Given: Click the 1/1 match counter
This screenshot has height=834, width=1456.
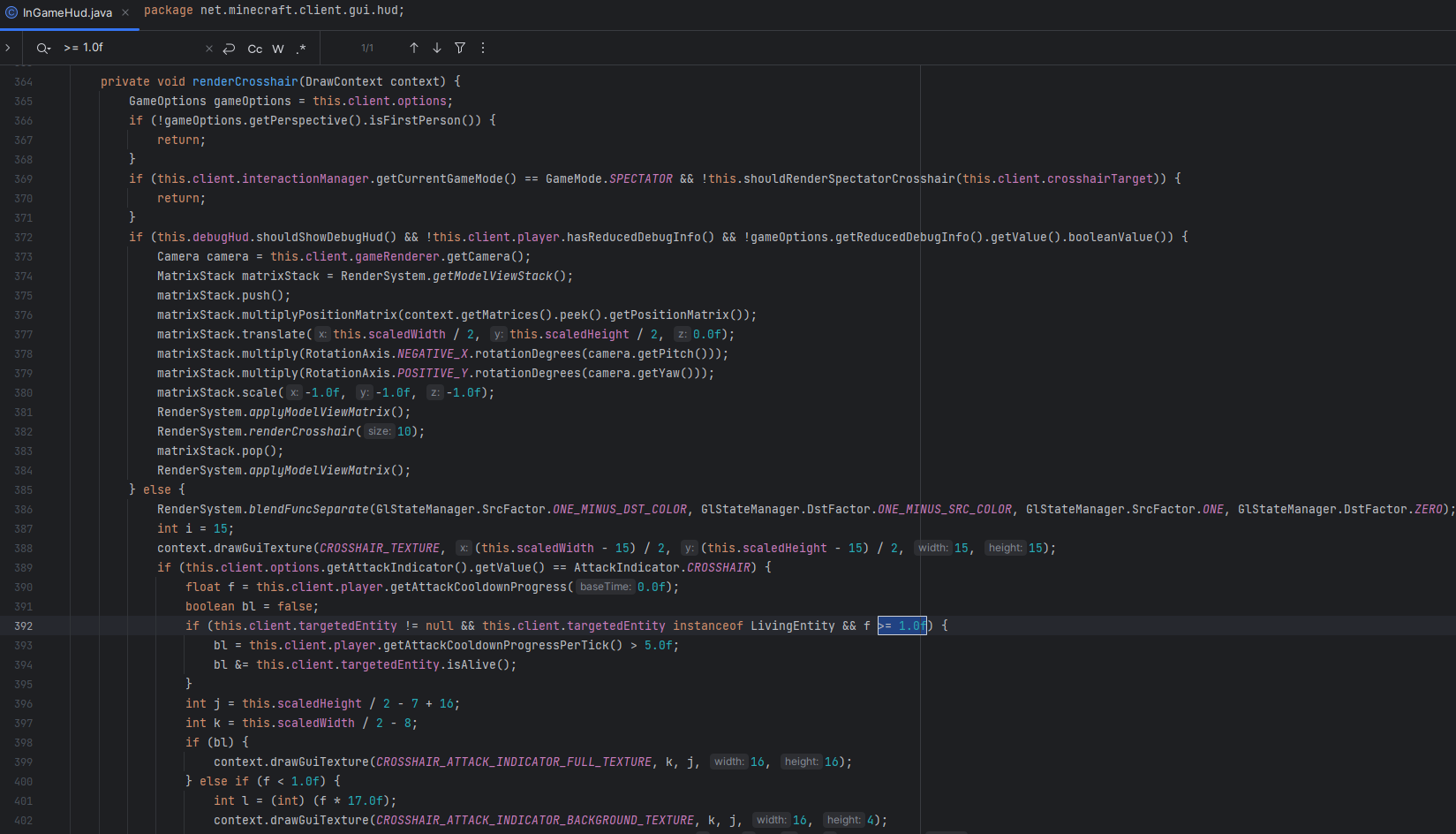Looking at the screenshot, I should tap(367, 49).
